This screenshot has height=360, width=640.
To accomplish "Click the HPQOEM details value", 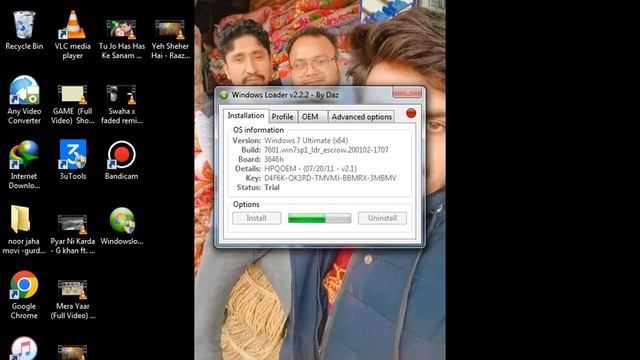I will (310, 169).
